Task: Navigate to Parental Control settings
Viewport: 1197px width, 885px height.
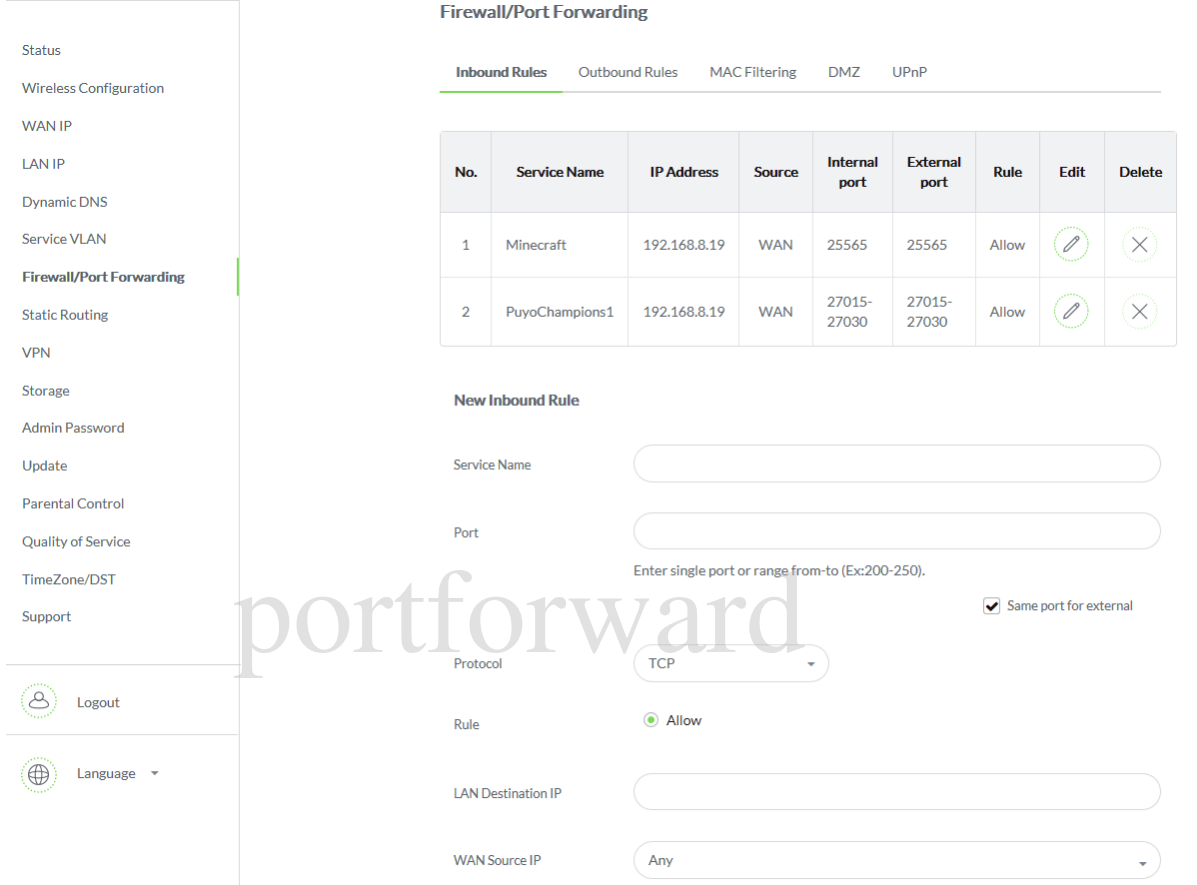Action: 73,503
